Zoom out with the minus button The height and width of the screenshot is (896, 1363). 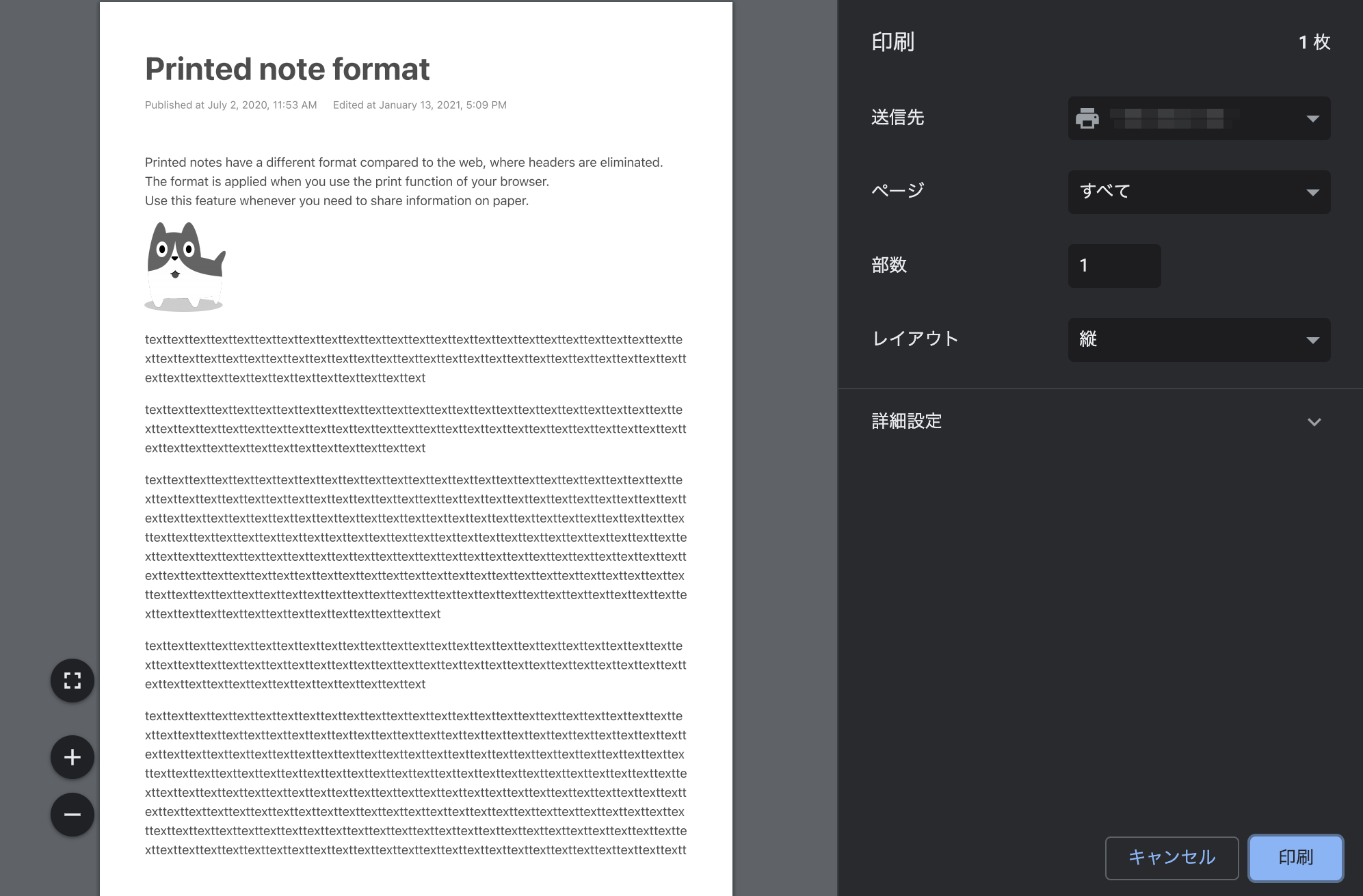pos(72,815)
